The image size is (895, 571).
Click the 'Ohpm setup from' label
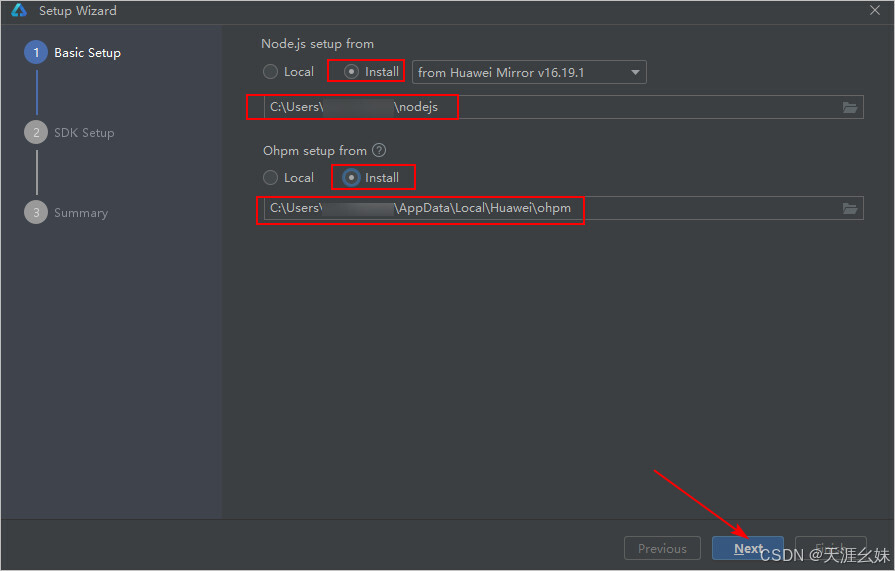(x=315, y=151)
